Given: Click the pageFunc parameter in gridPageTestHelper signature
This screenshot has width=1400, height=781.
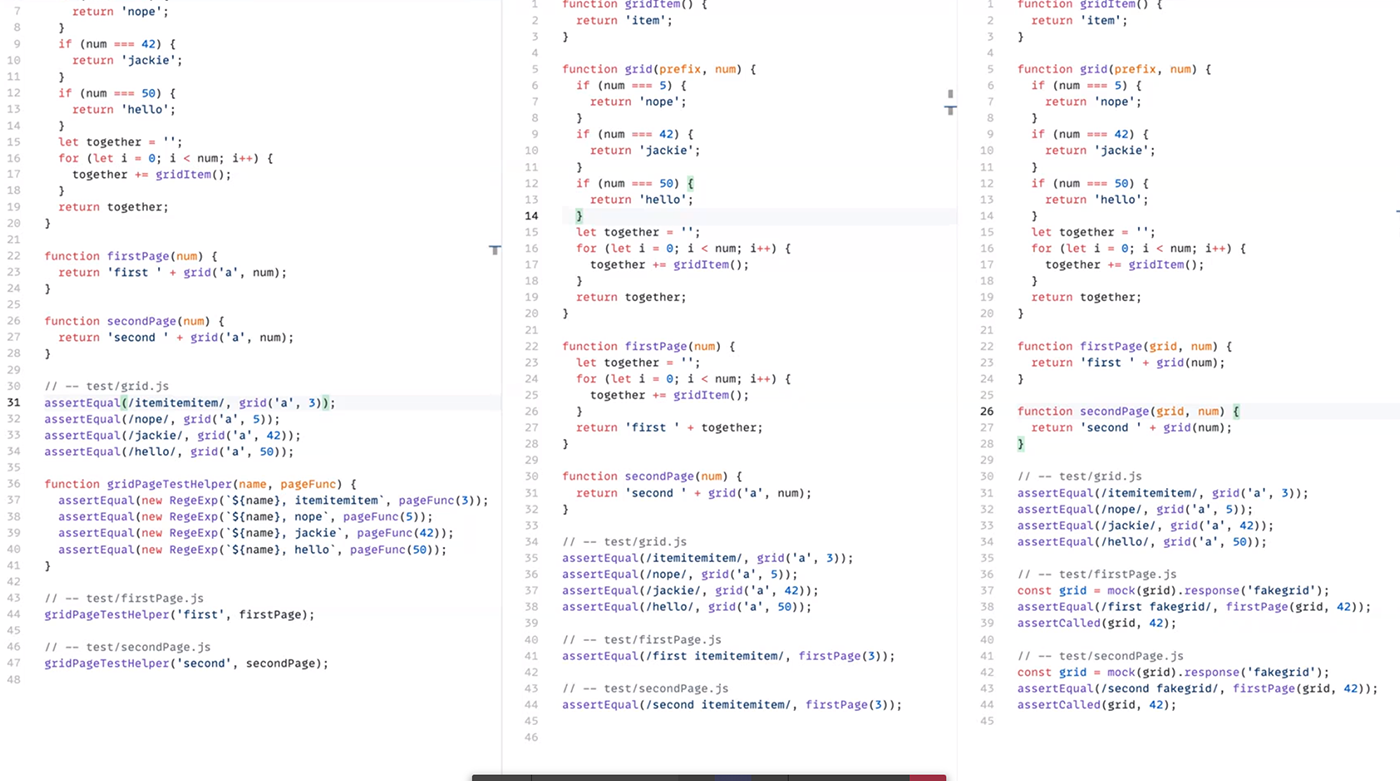Looking at the screenshot, I should coord(310,484).
